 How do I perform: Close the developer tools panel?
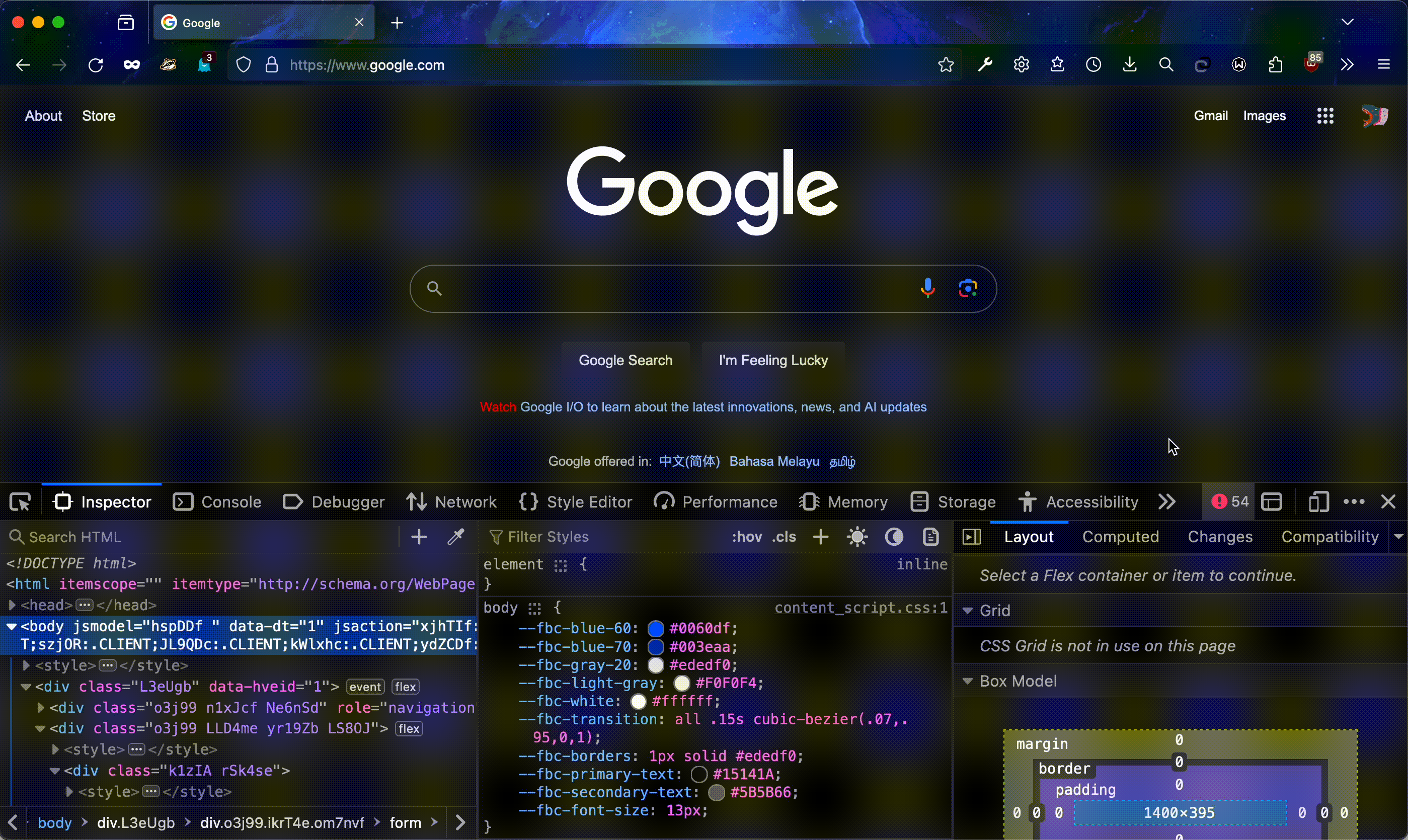pyautogui.click(x=1388, y=501)
